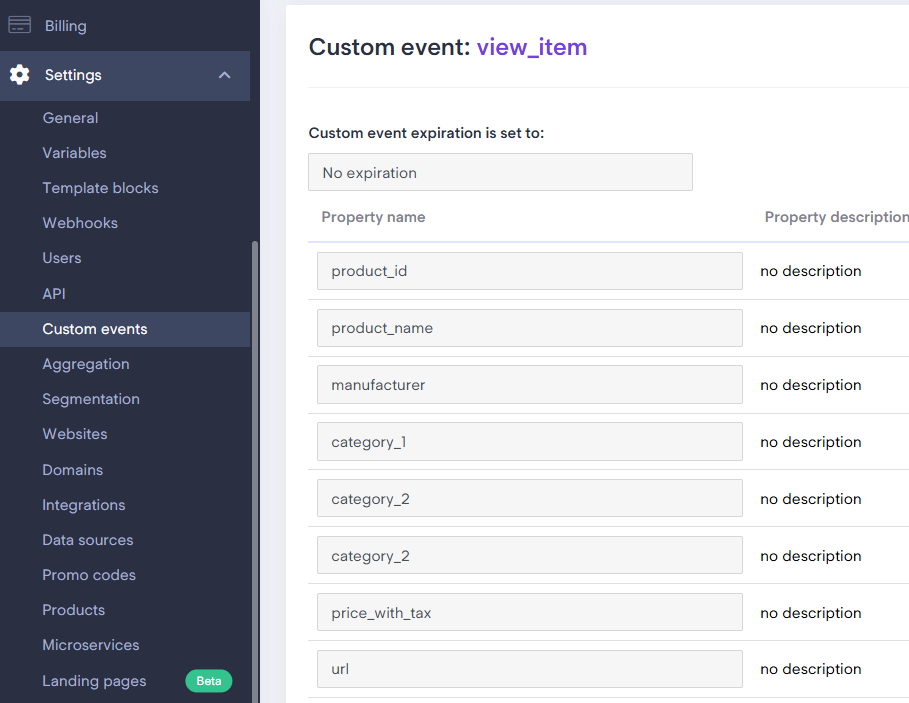909x703 pixels.
Task: Go to Segmentation settings
Action: 91,399
